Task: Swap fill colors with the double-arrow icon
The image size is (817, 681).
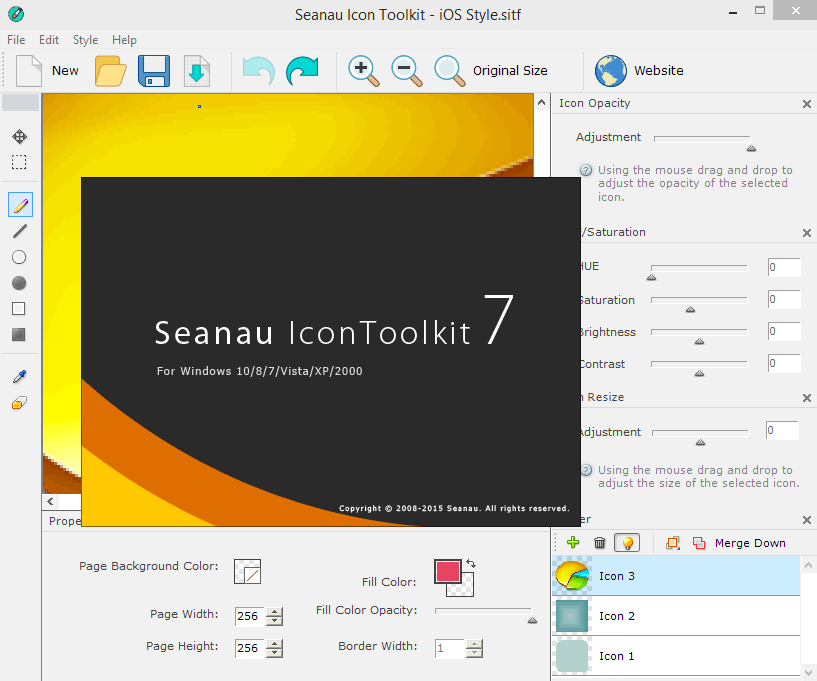Action: pos(471,563)
